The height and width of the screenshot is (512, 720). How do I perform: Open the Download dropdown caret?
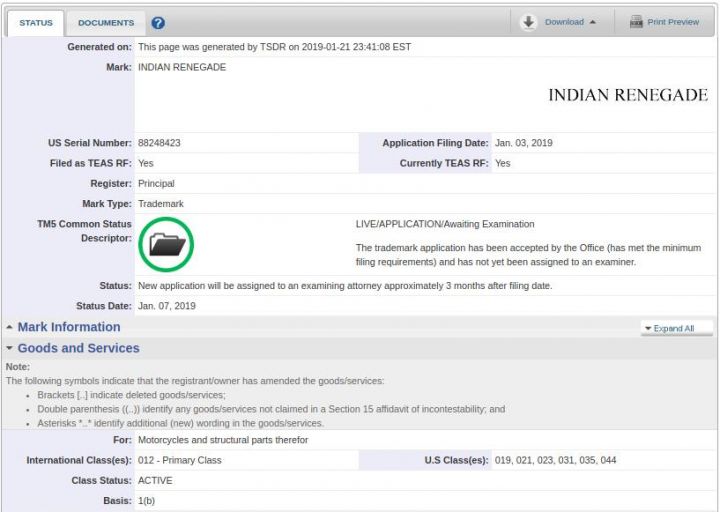click(x=593, y=22)
